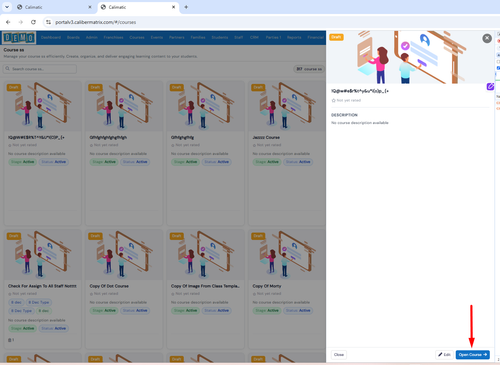500x365 pixels.
Task: Open the Copy Of Dot Course card thumbnail
Action: point(124,255)
